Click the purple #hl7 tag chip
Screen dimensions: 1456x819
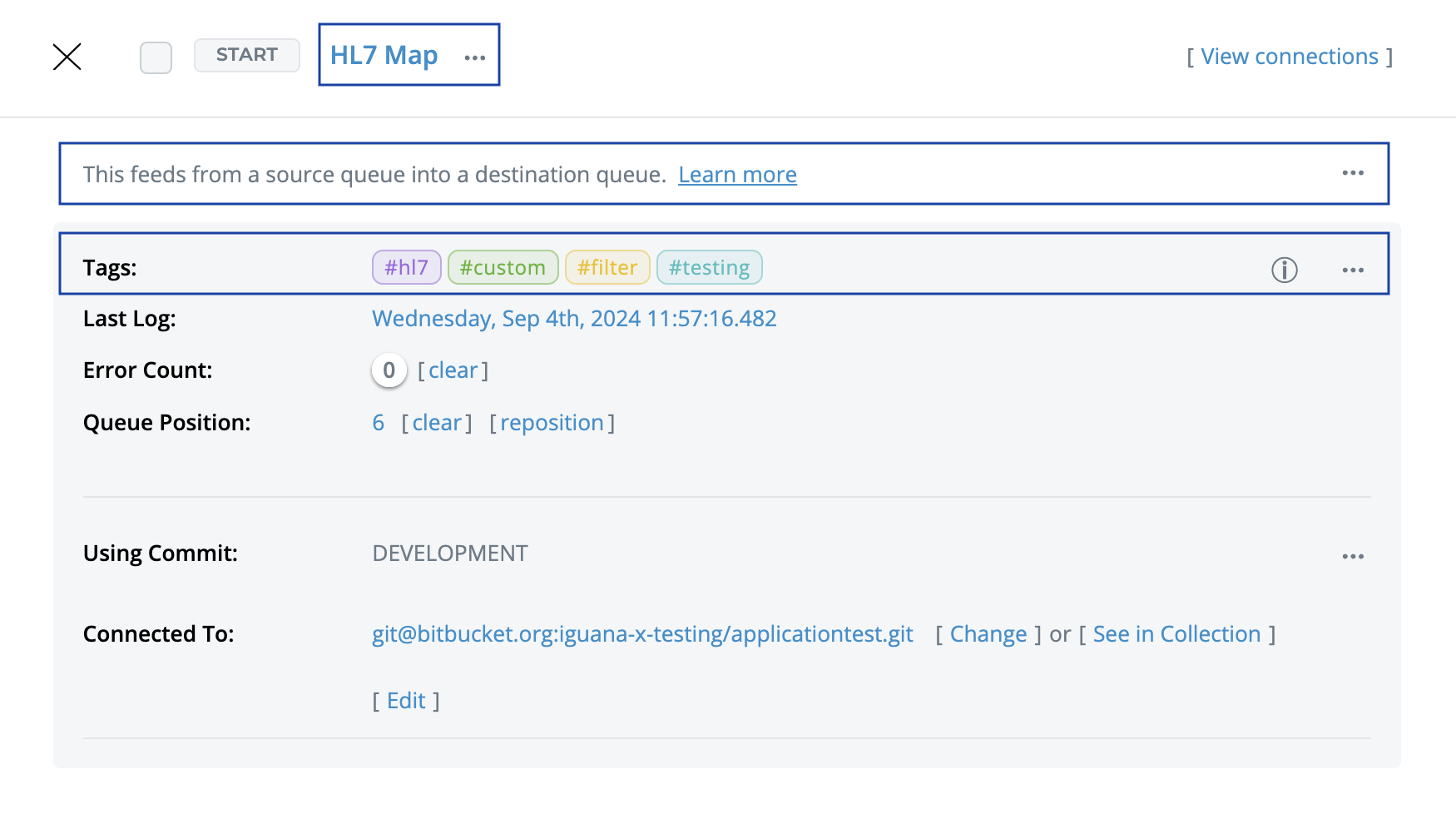pyautogui.click(x=406, y=267)
